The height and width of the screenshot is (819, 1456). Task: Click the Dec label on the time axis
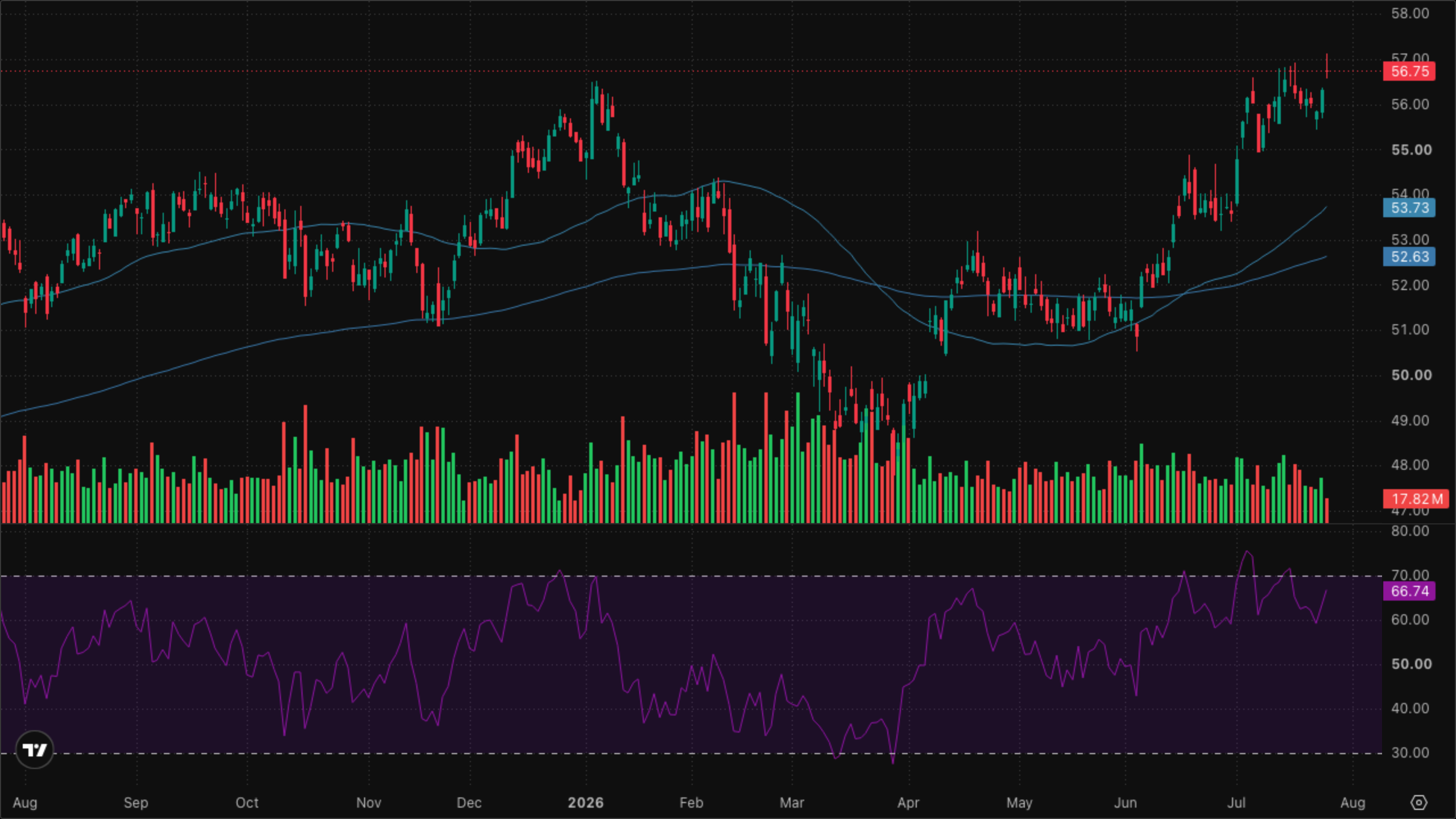[x=469, y=803]
